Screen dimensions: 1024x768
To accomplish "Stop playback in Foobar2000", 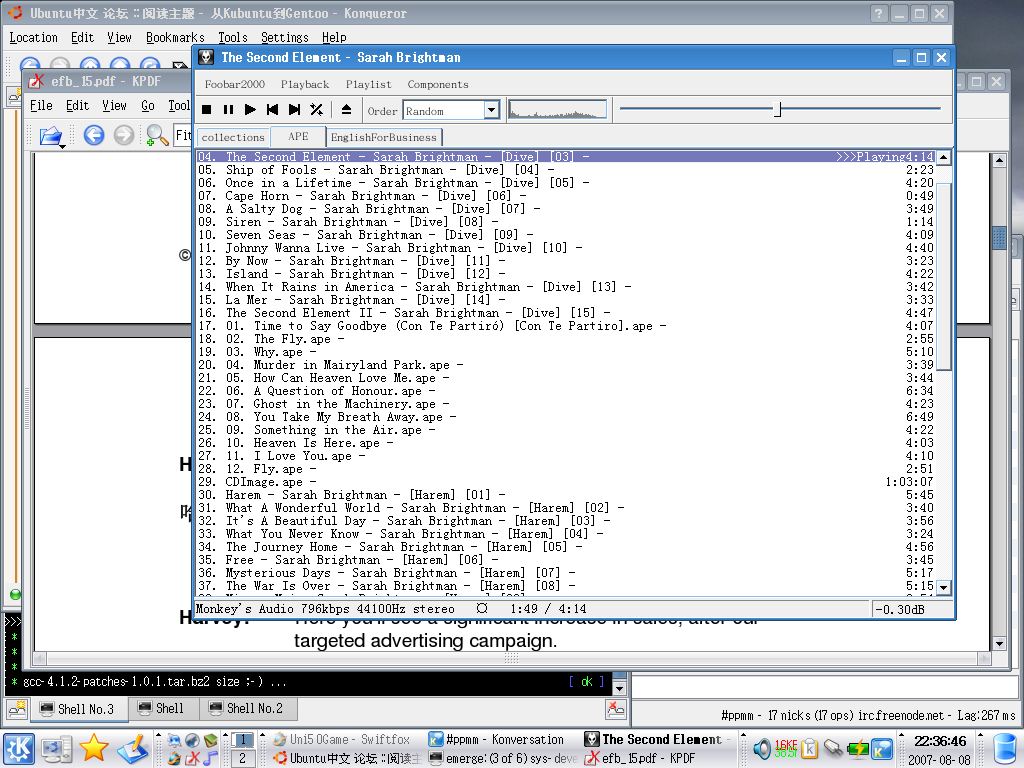I will (206, 110).
